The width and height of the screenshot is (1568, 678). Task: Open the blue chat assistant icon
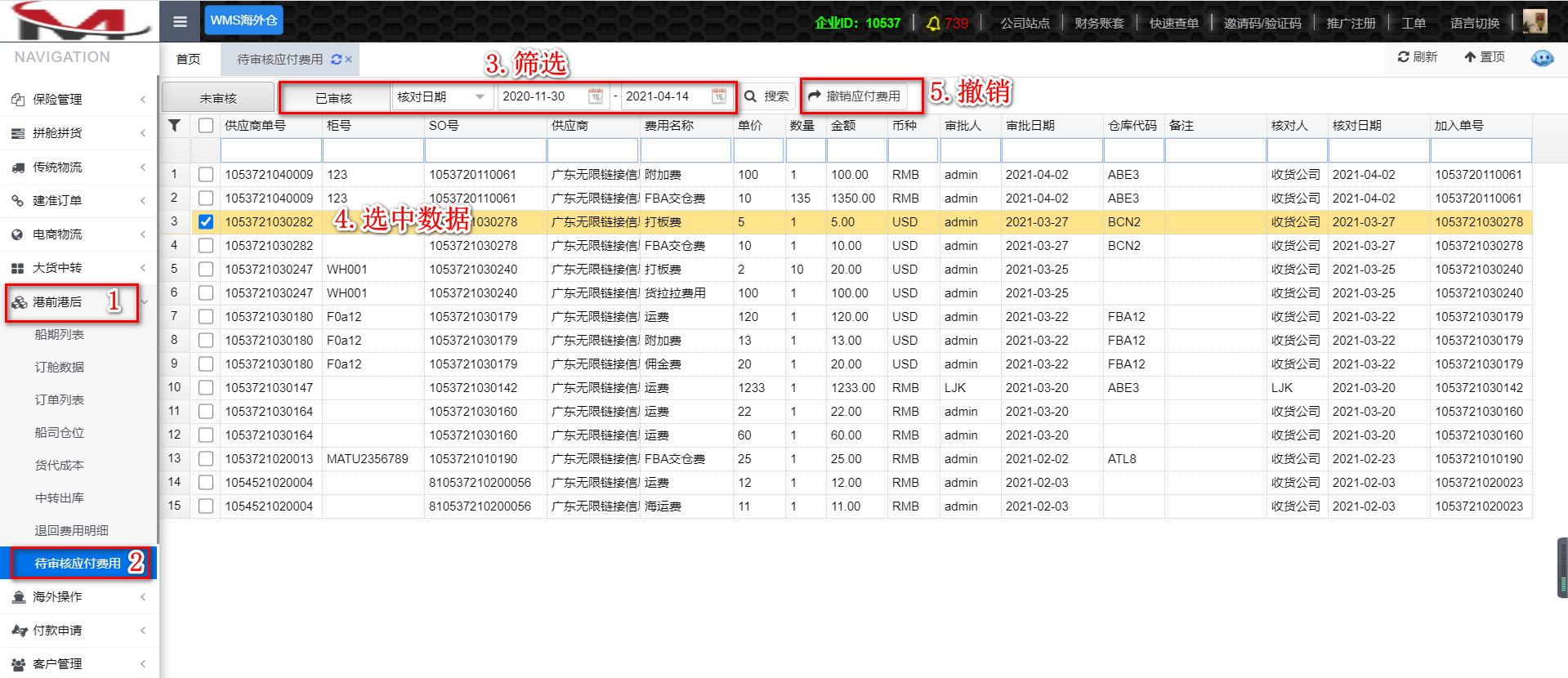(1542, 58)
